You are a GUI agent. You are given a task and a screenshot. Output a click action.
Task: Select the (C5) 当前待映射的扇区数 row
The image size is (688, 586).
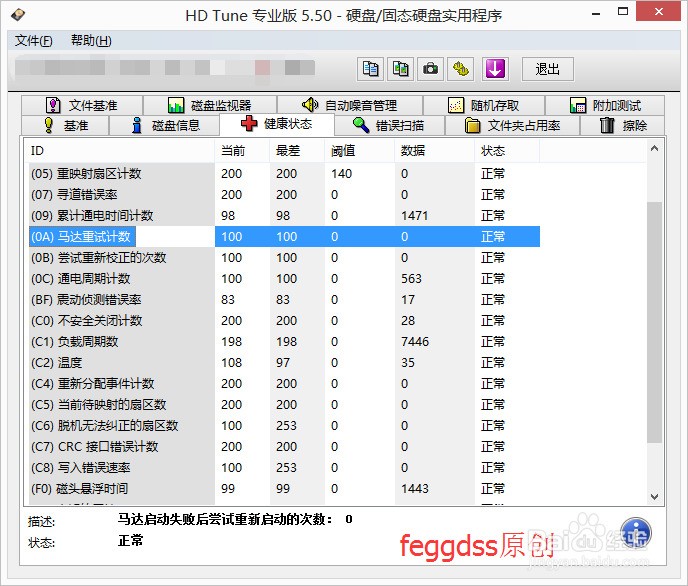[284, 405]
